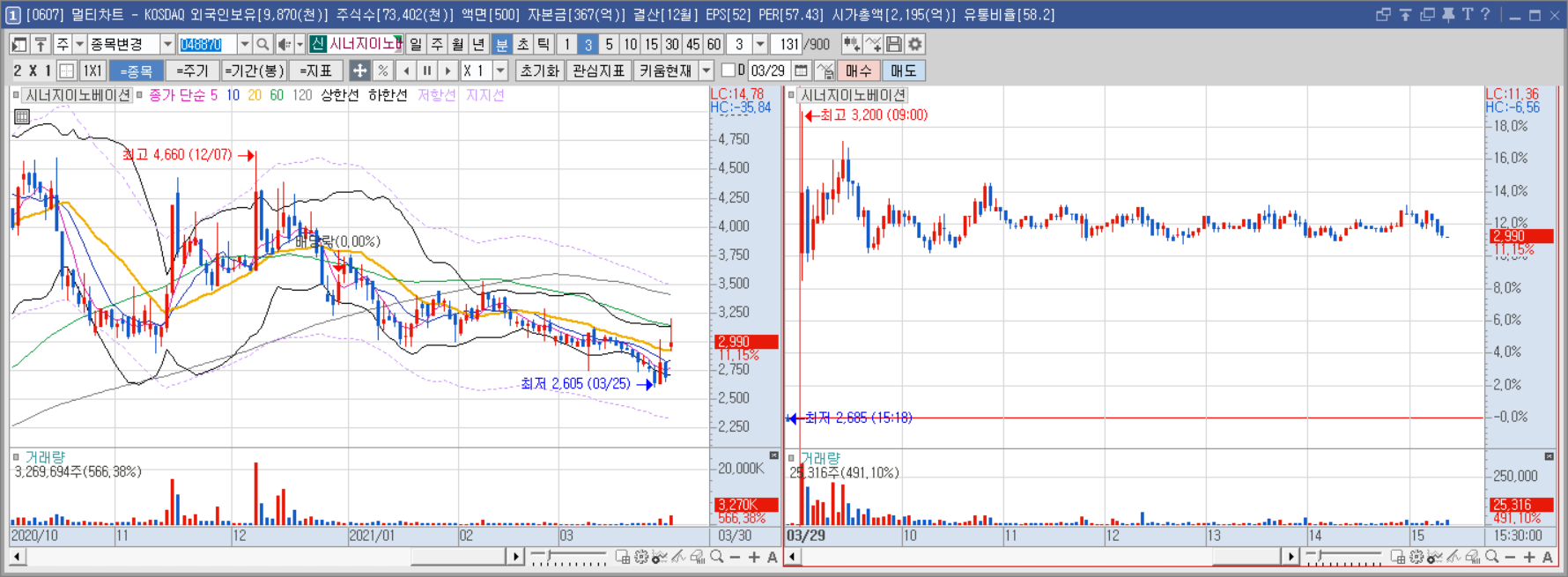Expand the 키움현재 dropdown arrow
Image resolution: width=1568 pixels, height=577 pixels.
706,70
